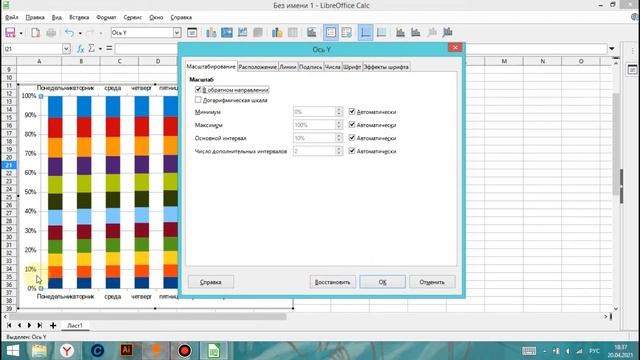Click the New document icon

(36, 33)
